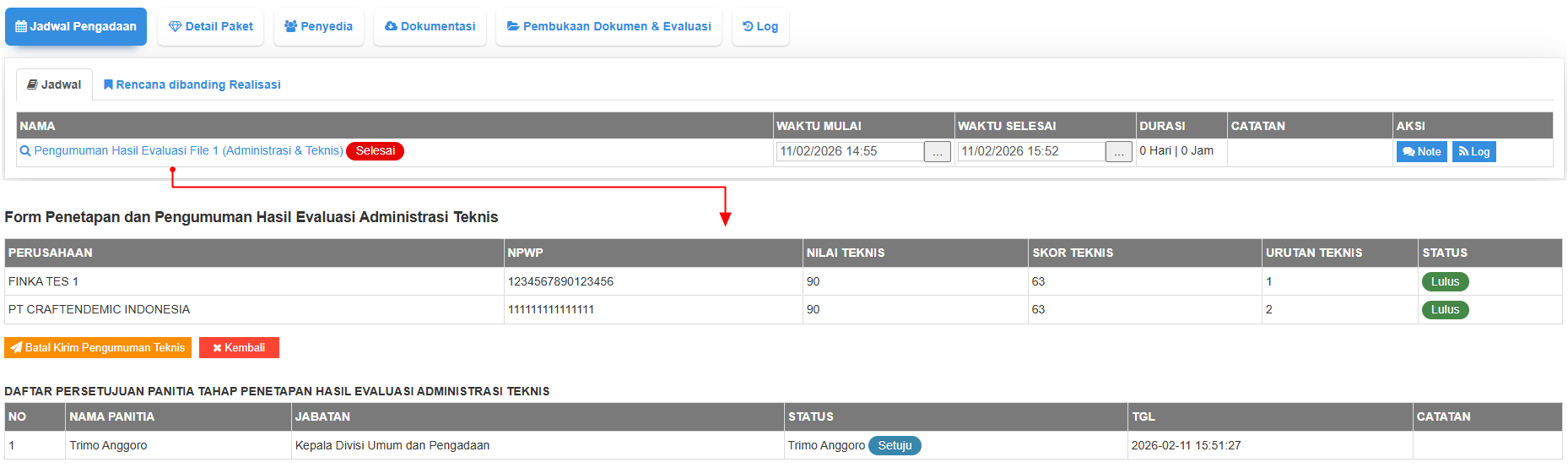Click NPWP value 1234567890123456
Viewport: 1568px width, 468px height.
[560, 281]
